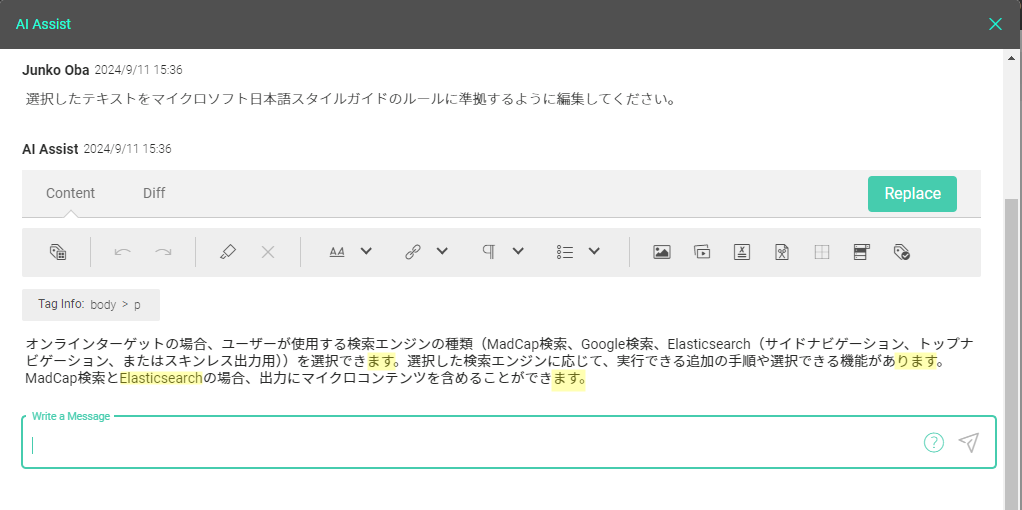This screenshot has height=510, width=1022.
Task: Click the green Replace button
Action: (912, 194)
